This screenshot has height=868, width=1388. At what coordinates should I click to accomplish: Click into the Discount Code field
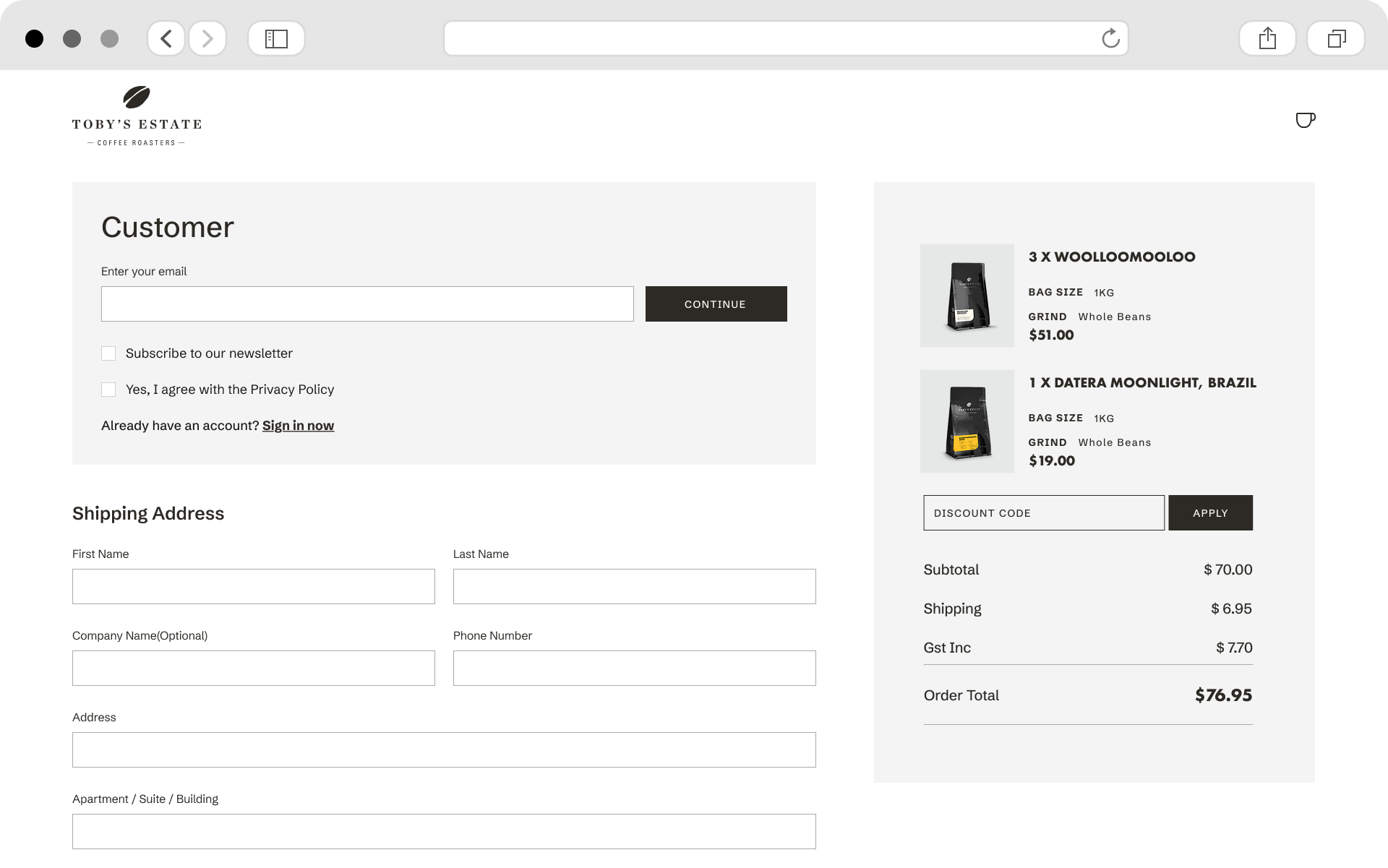1043,513
